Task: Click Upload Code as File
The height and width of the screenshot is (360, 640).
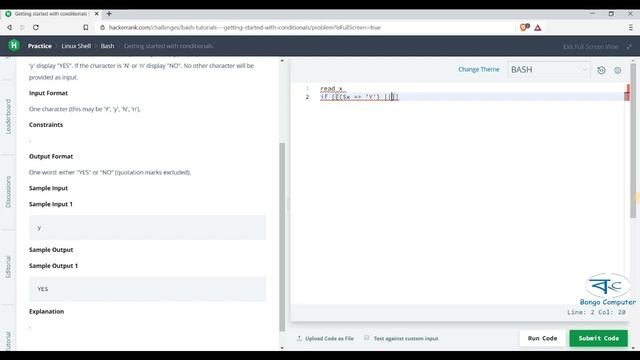Action: click(329, 338)
